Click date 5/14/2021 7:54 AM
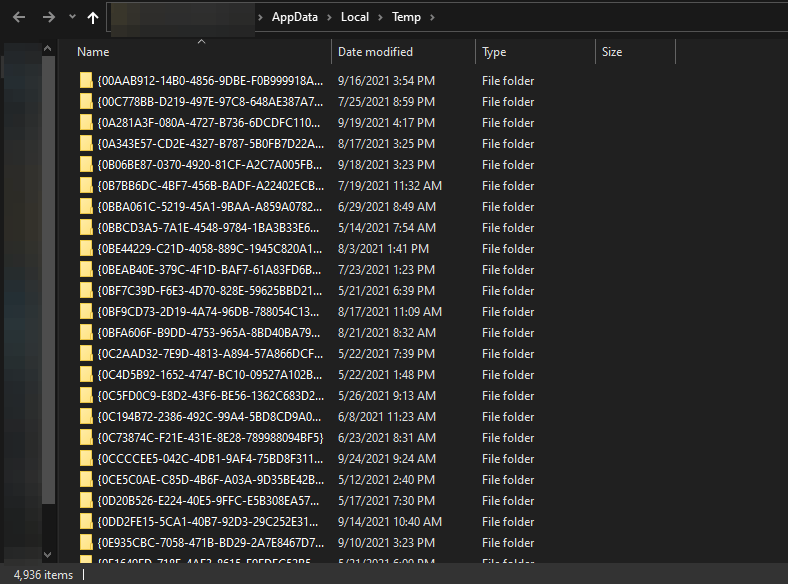The height and width of the screenshot is (584, 788). [x=386, y=228]
